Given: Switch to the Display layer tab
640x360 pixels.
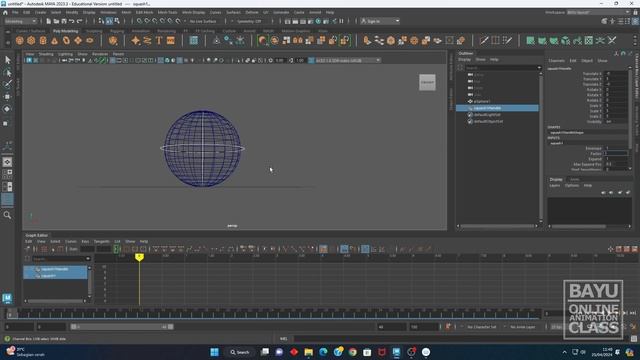Looking at the screenshot, I should pos(556,180).
